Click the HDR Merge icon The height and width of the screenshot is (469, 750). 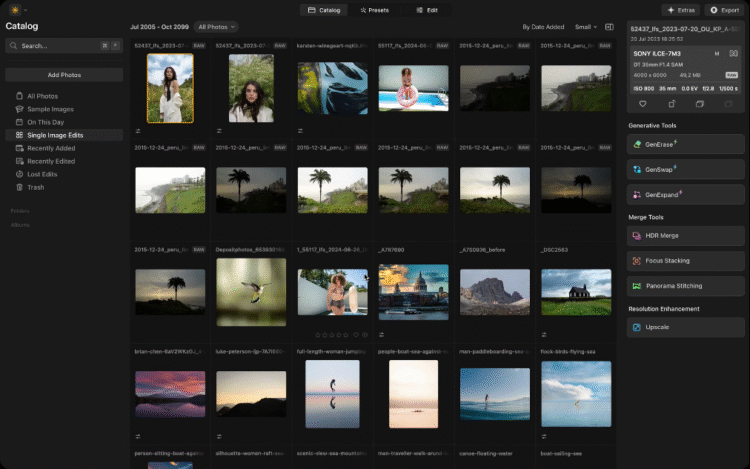[x=637, y=236]
